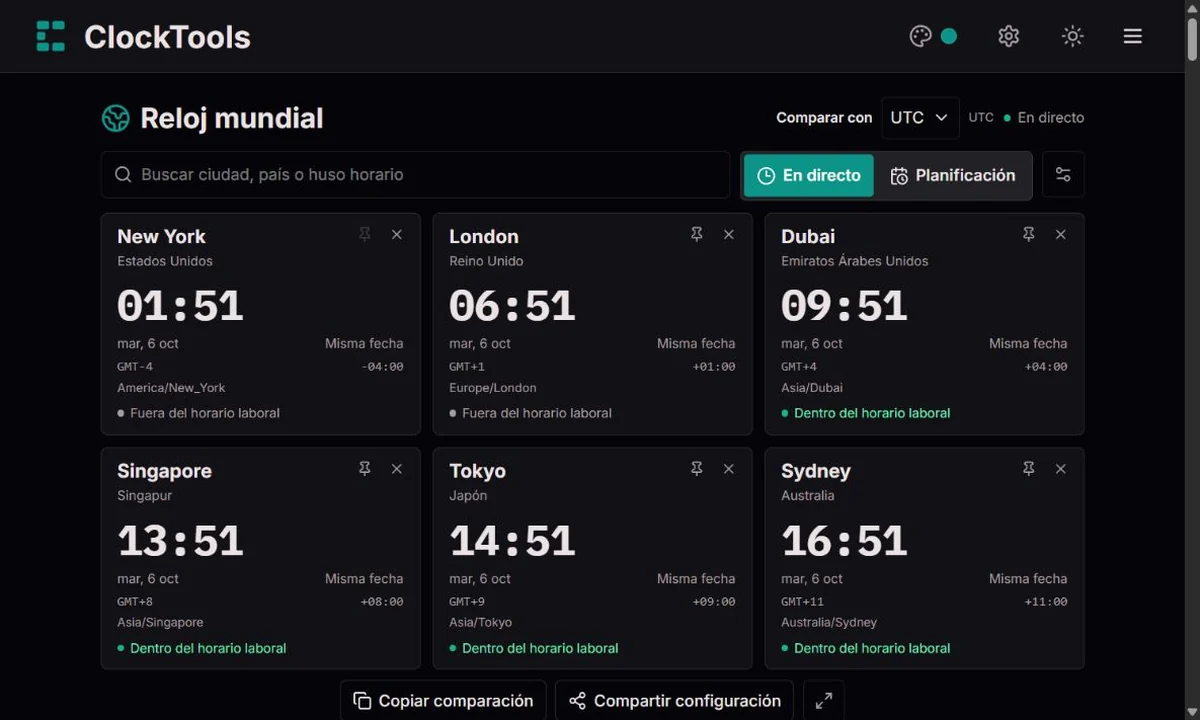Click the Asia/Tokyo timezone label
Viewport: 1200px width, 720px height.
[480, 622]
